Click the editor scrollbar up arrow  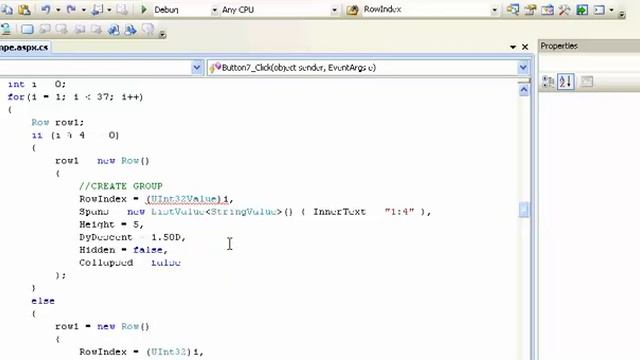pyautogui.click(x=524, y=91)
